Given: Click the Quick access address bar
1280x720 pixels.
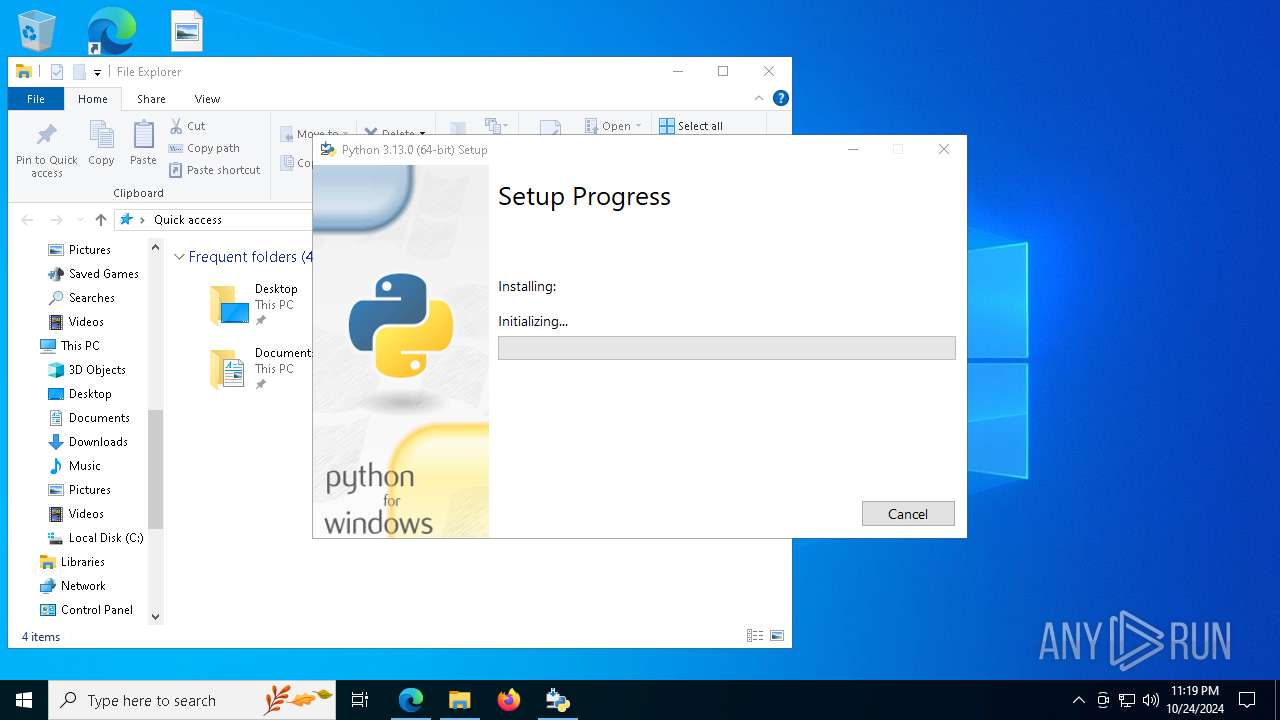Looking at the screenshot, I should [x=215, y=220].
